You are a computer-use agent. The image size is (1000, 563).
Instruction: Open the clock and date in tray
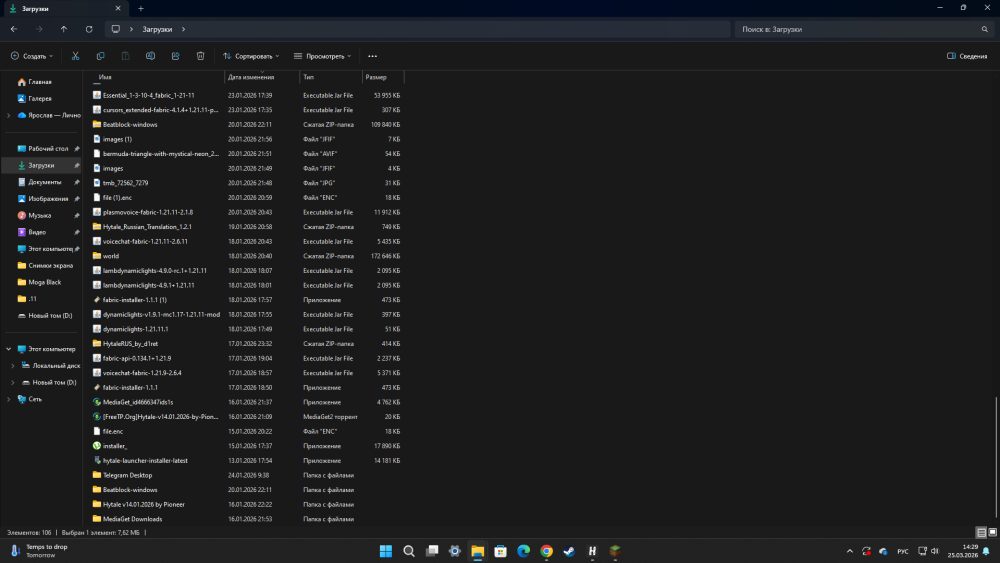click(x=962, y=551)
